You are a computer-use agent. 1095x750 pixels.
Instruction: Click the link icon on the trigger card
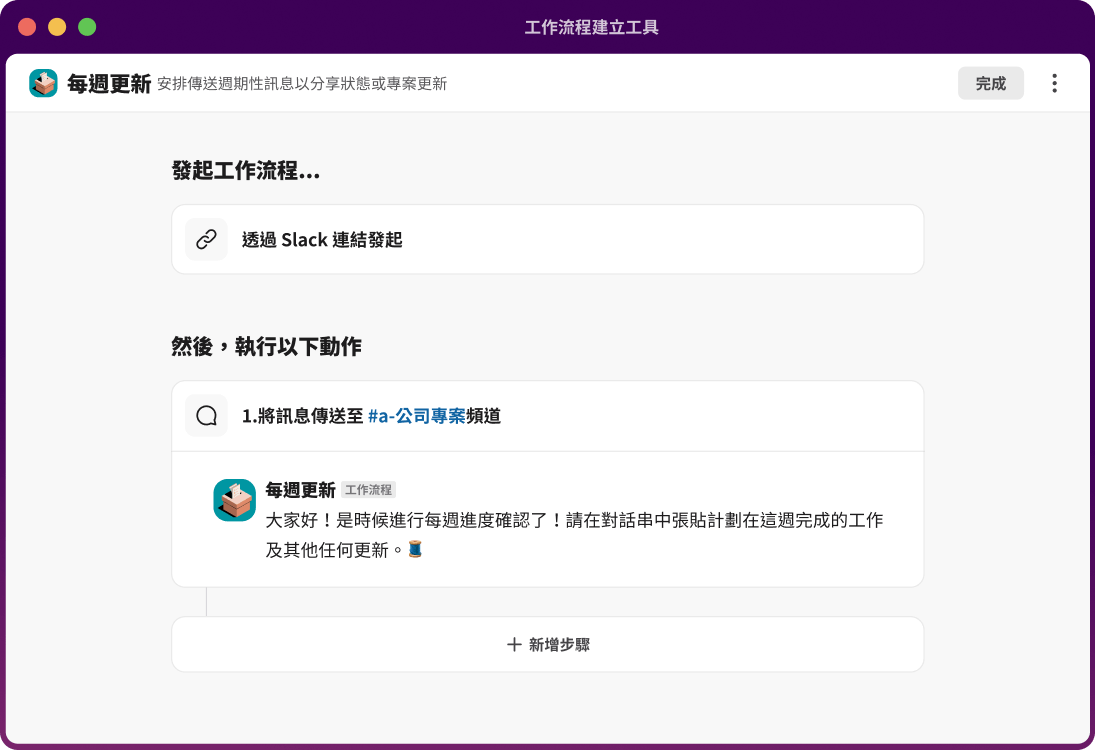[206, 239]
